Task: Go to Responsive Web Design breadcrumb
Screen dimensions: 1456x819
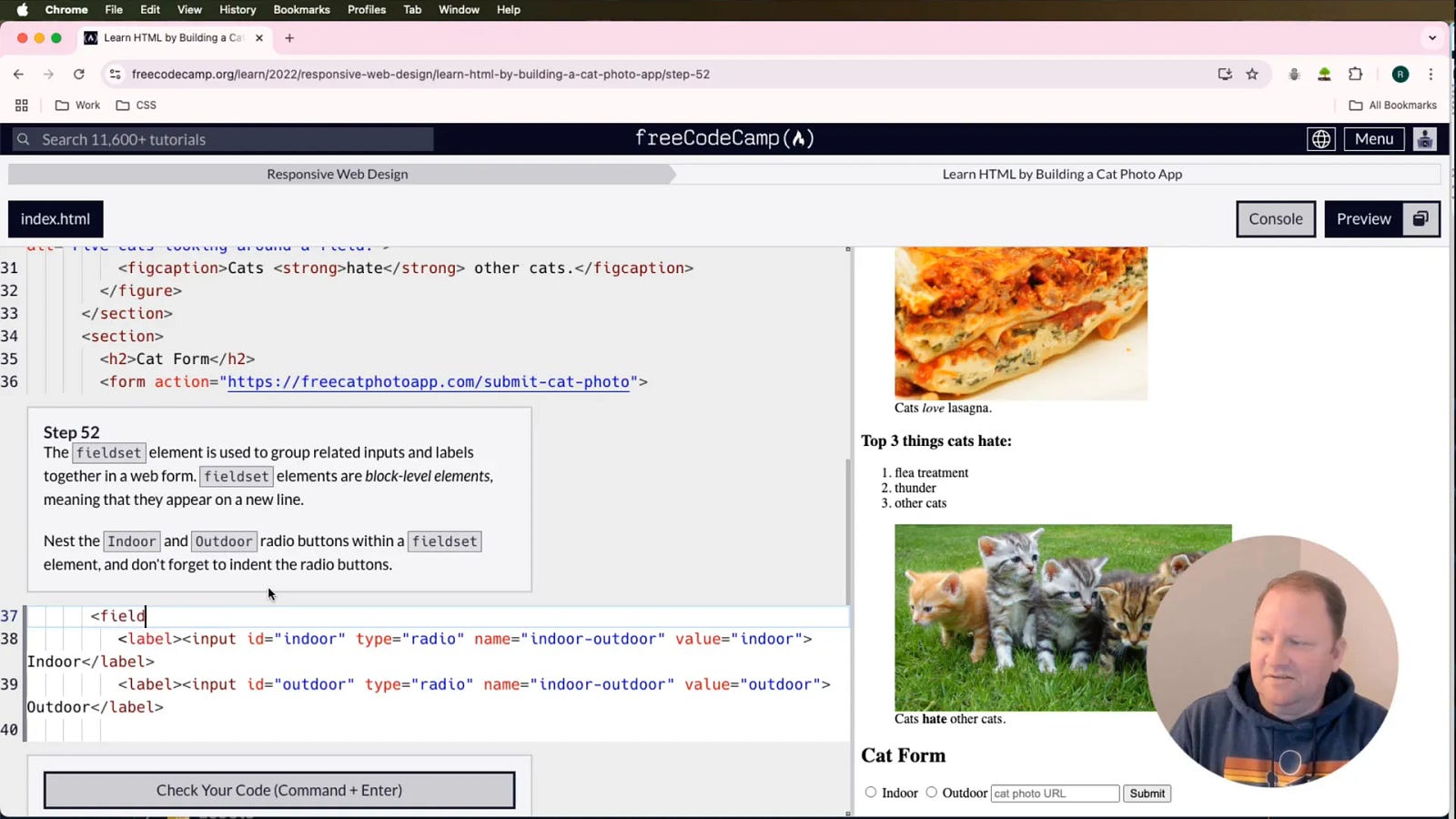Action: tap(338, 174)
